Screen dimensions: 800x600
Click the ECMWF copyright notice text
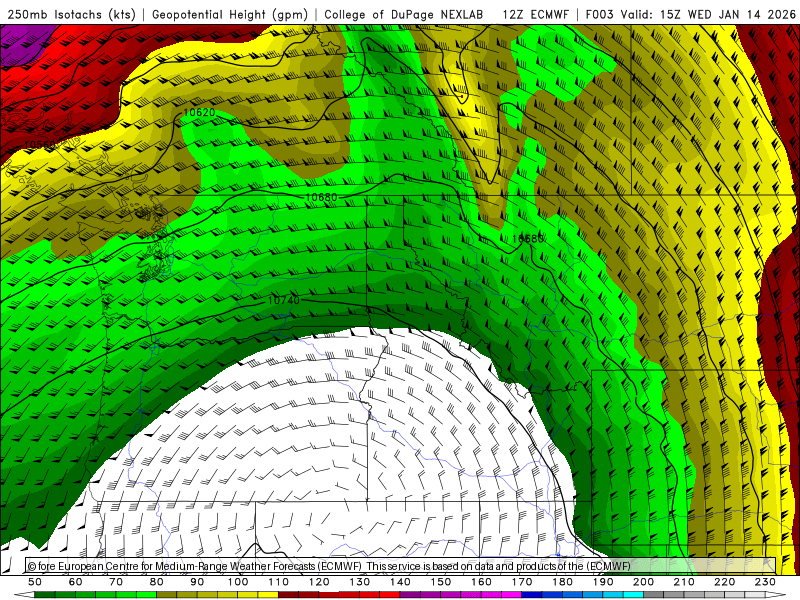pos(329,566)
